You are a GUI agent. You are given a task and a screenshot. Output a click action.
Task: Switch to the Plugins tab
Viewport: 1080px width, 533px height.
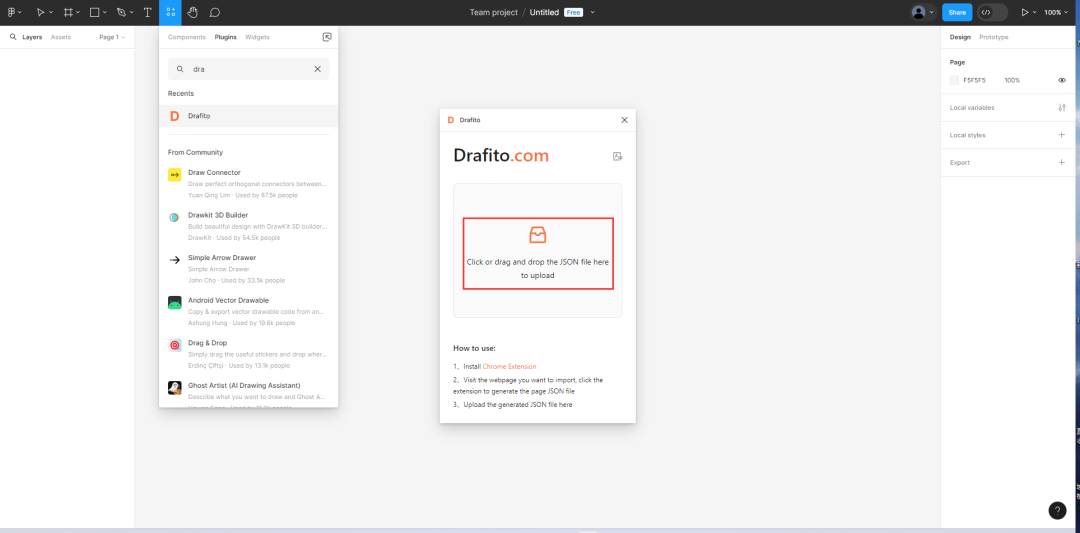[225, 37]
